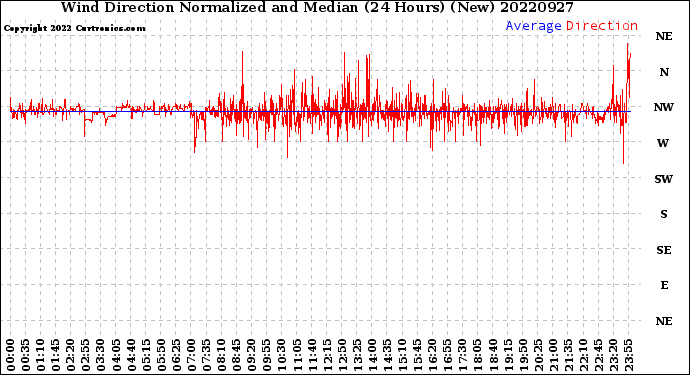This screenshot has width=690, height=375.
Task: Click the 07:00 time axis label
Action: [191, 355]
